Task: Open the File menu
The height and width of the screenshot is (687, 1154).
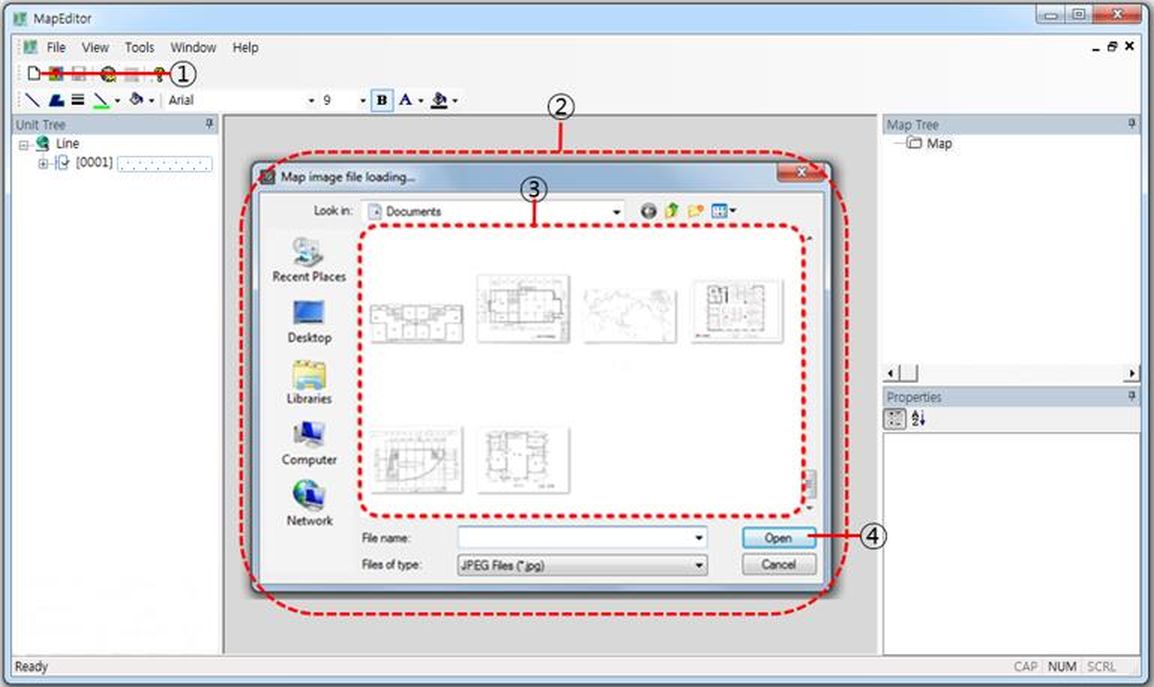Action: (x=56, y=47)
